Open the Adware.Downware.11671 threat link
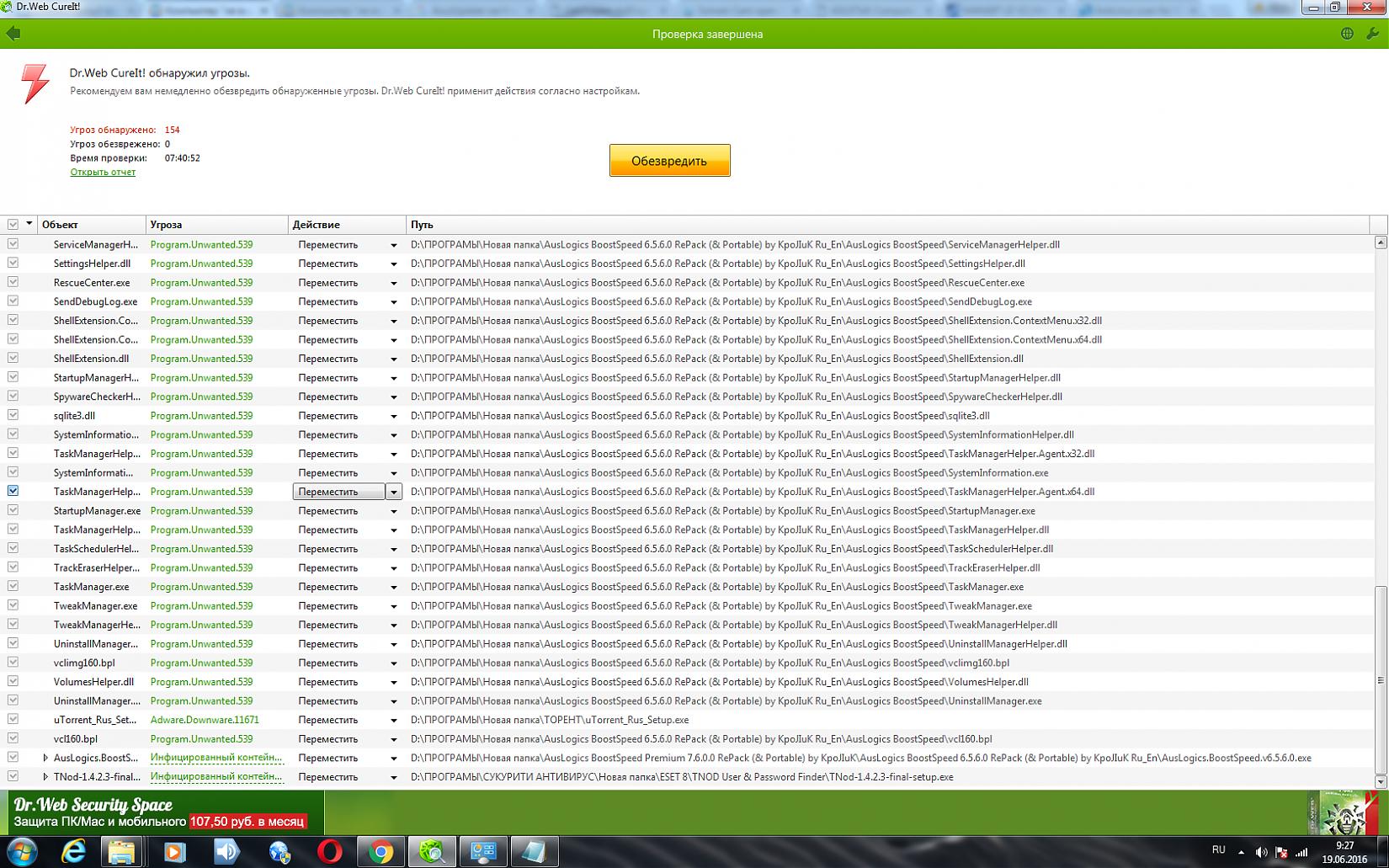Image resolution: width=1389 pixels, height=868 pixels. point(205,720)
